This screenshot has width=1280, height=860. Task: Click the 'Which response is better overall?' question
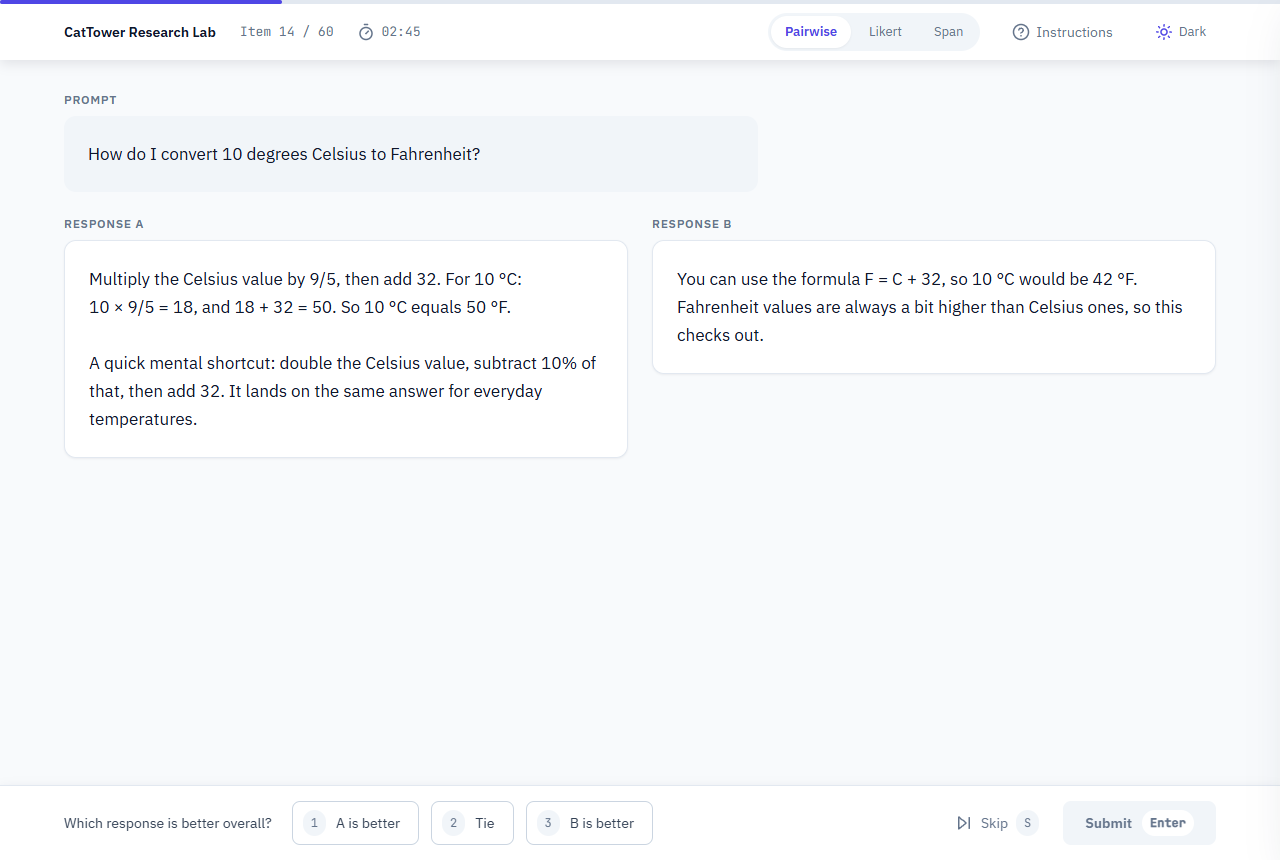(168, 823)
